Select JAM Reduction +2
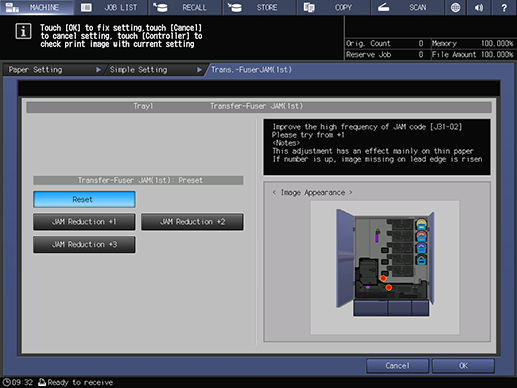The width and height of the screenshot is (517, 388). (x=192, y=222)
